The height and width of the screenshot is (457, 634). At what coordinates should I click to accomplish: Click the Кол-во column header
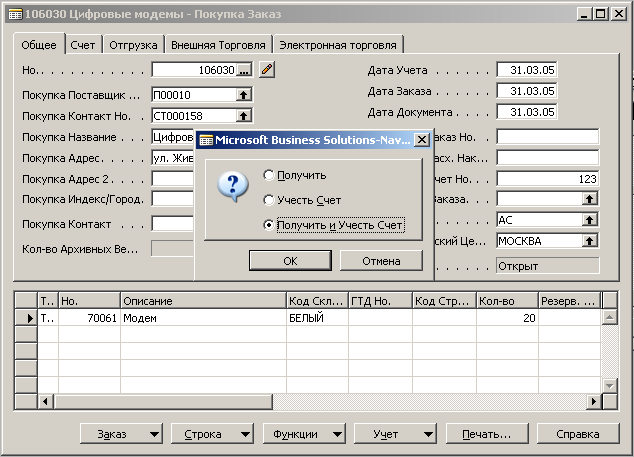507,301
